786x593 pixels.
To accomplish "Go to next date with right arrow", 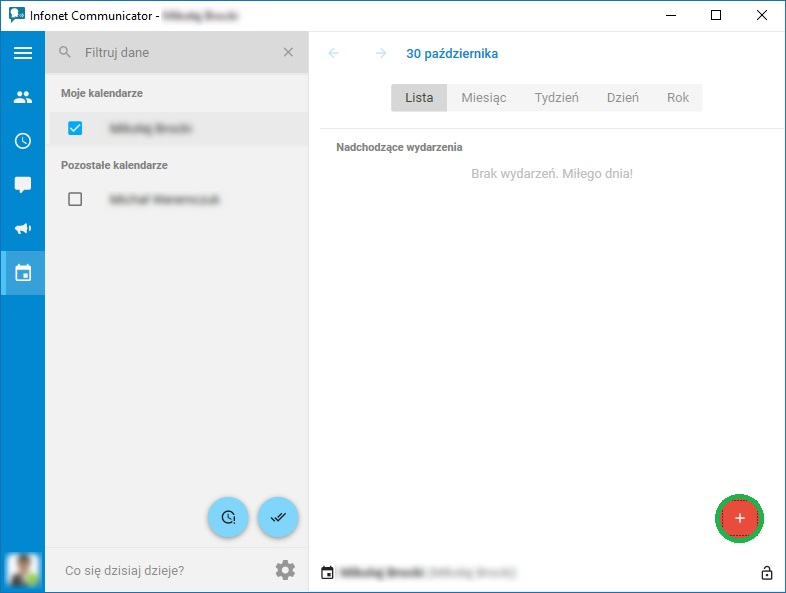I will (x=381, y=53).
